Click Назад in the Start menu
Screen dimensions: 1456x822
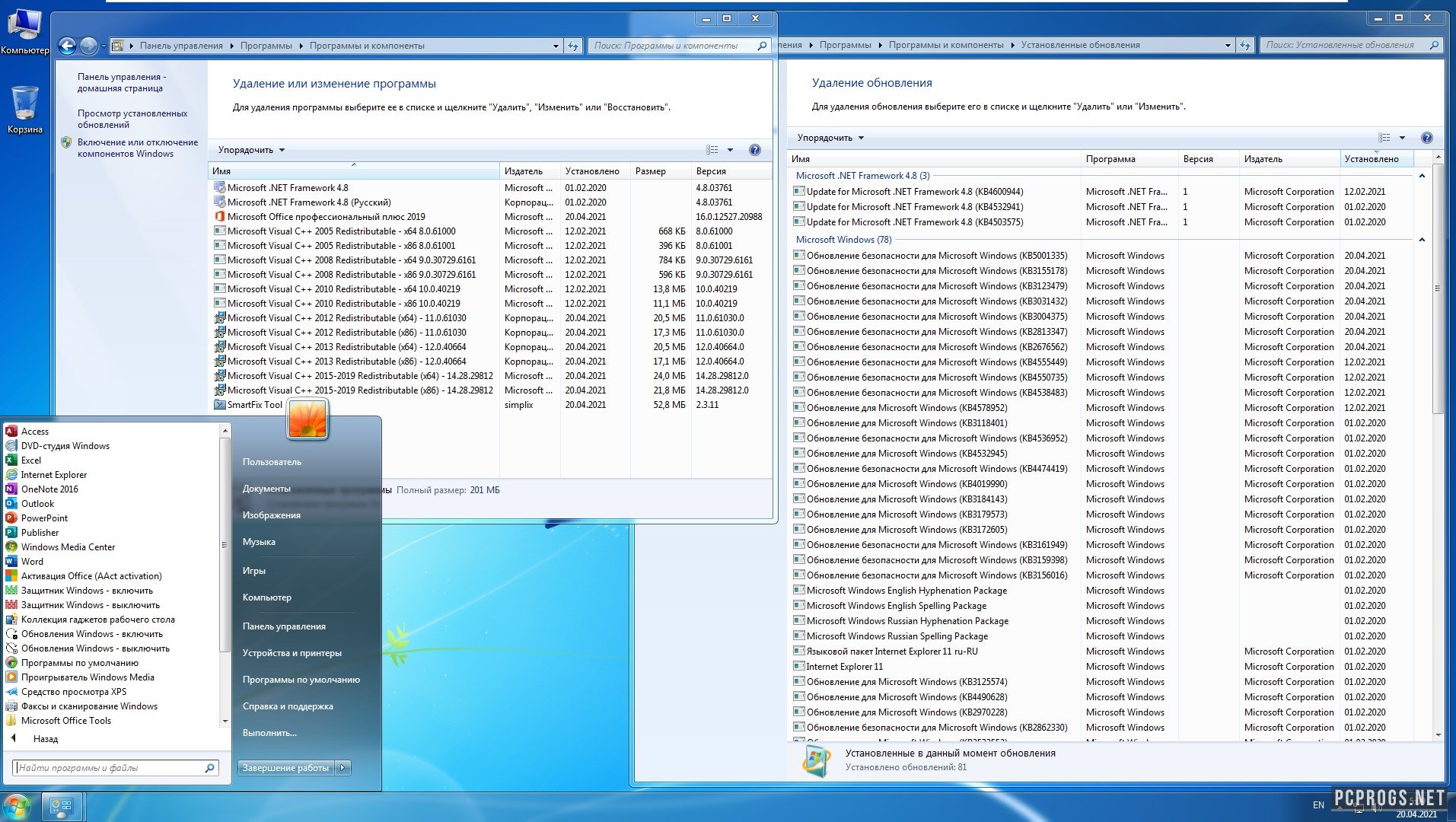(46, 738)
